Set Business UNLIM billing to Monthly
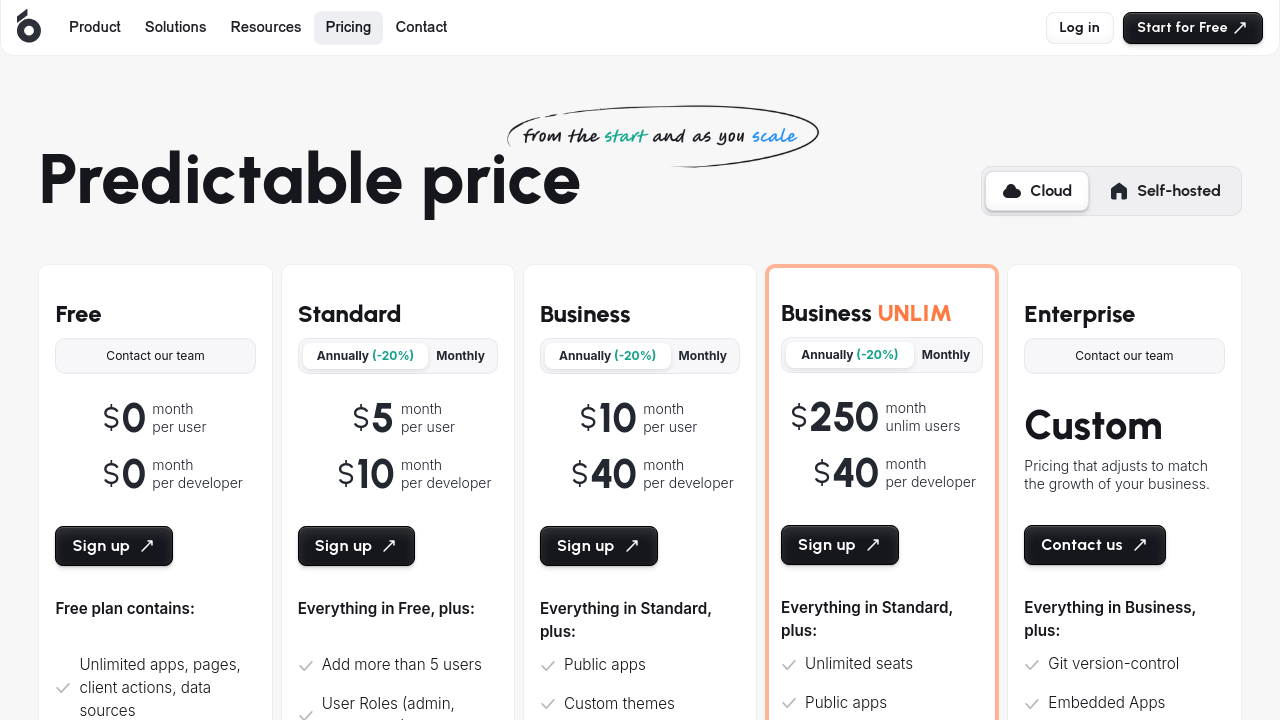 [945, 355]
